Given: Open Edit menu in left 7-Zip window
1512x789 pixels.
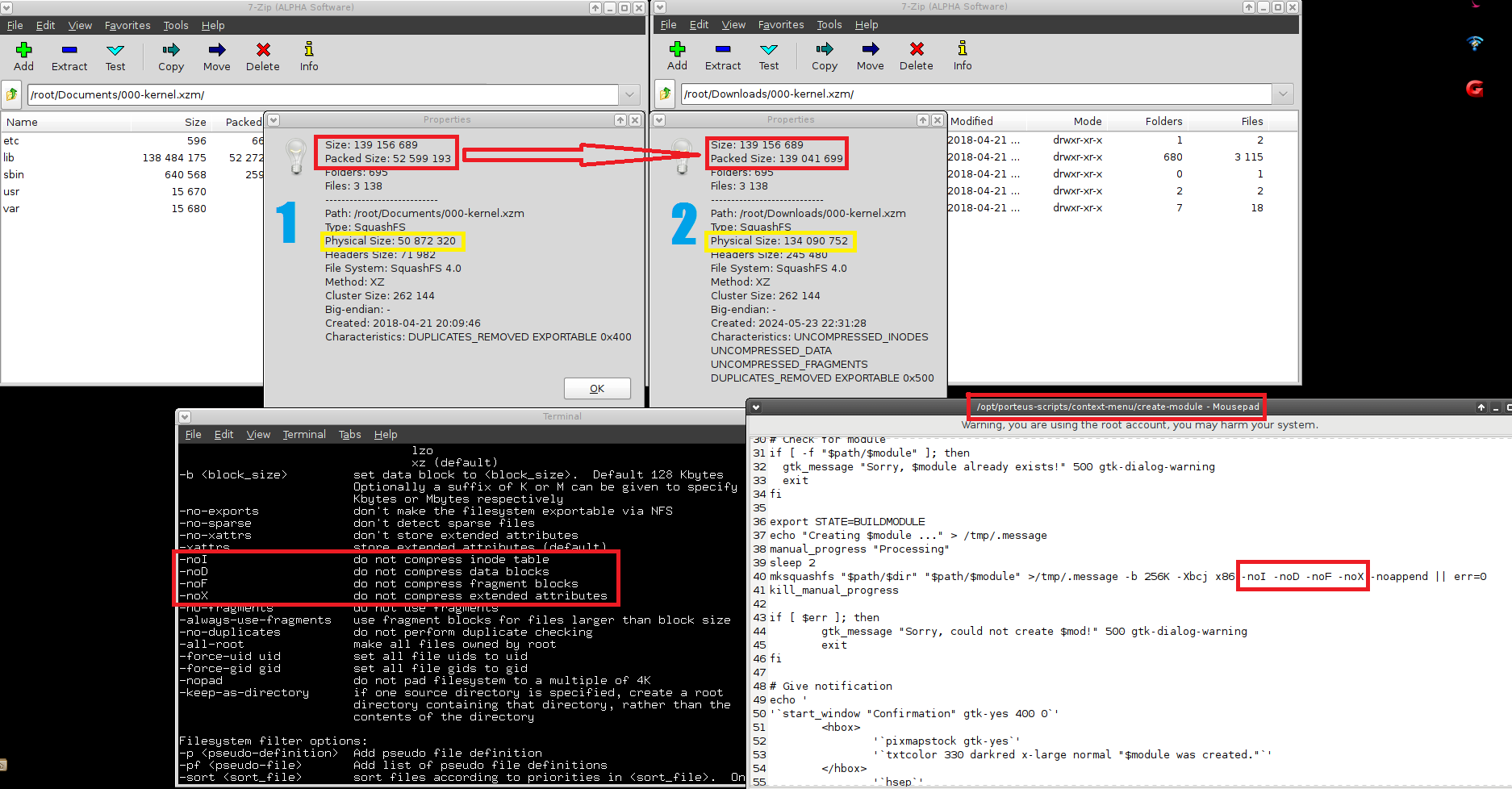Looking at the screenshot, I should 46,25.
